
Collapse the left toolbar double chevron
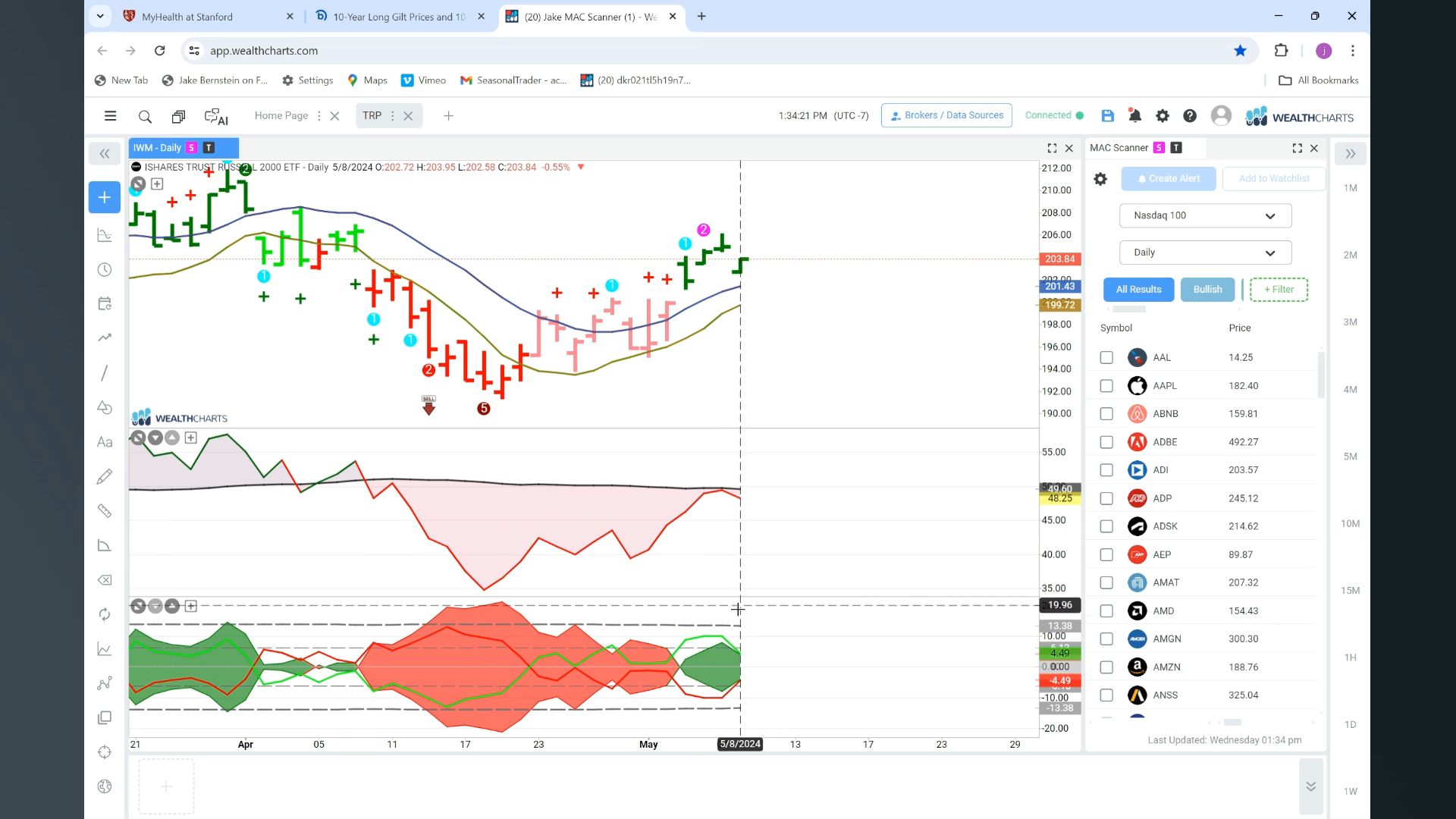[105, 154]
